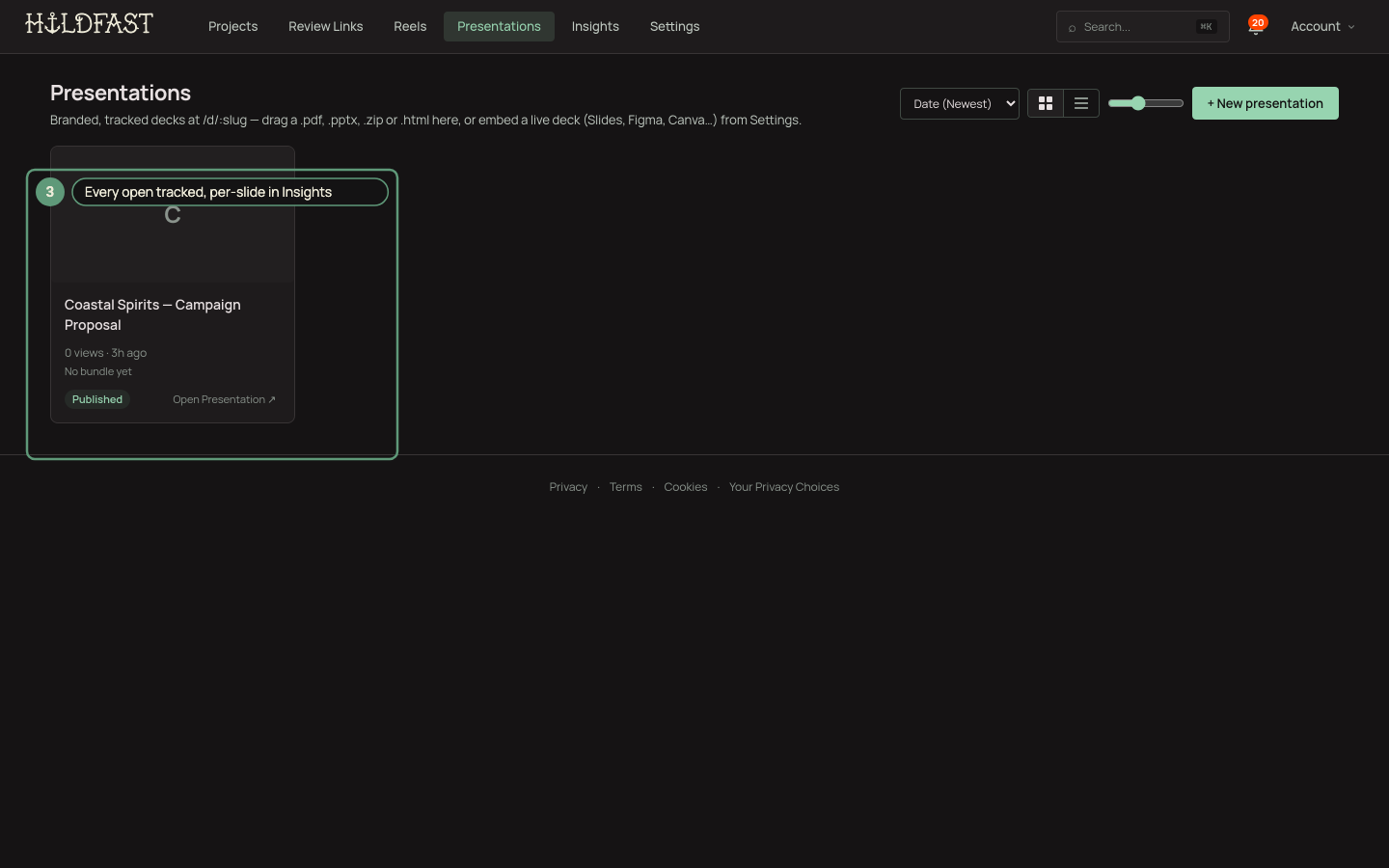Open Your Privacy Choices link

pyautogui.click(x=784, y=487)
